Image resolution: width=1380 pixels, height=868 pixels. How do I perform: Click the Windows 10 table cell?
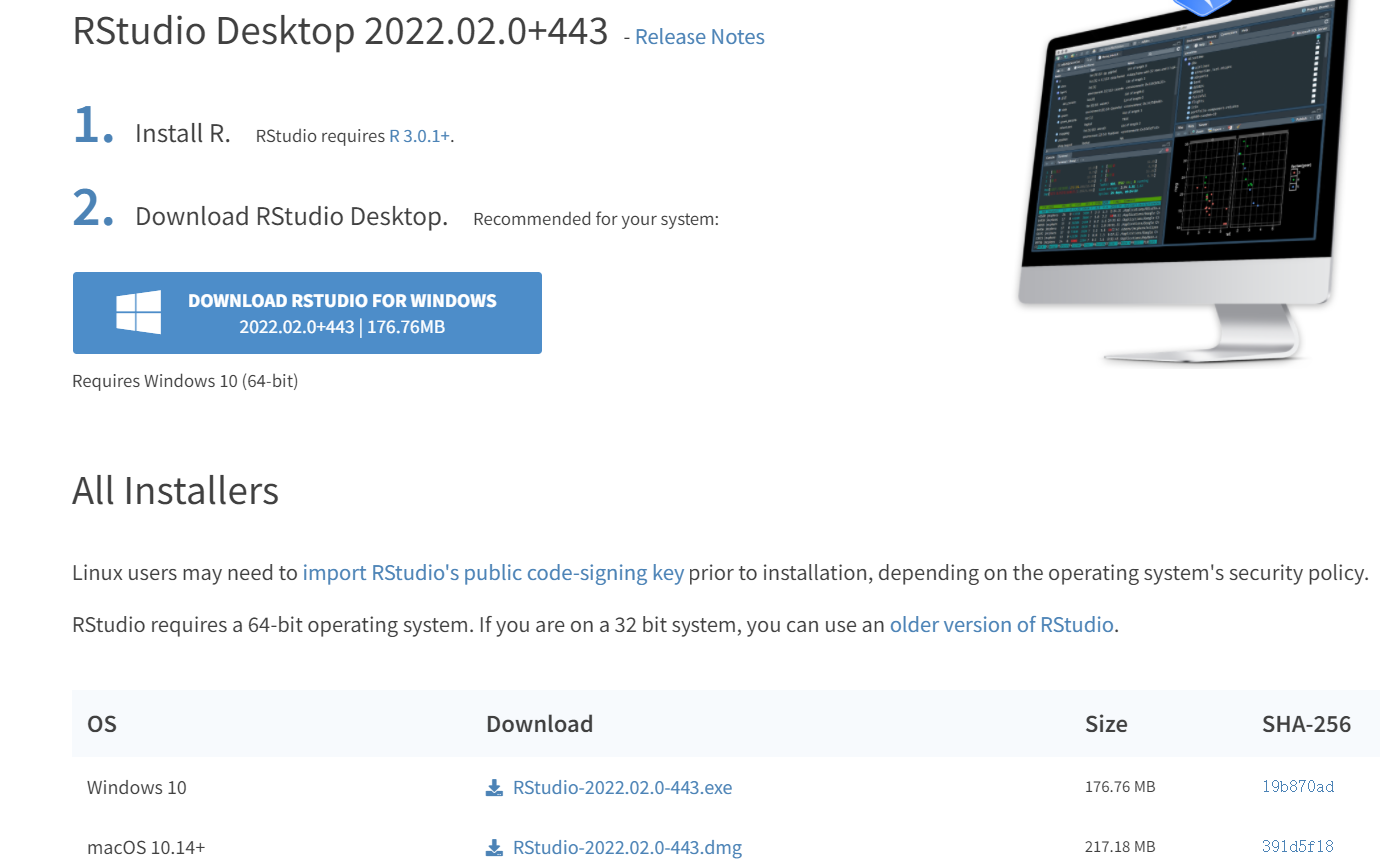pyautogui.click(x=137, y=788)
